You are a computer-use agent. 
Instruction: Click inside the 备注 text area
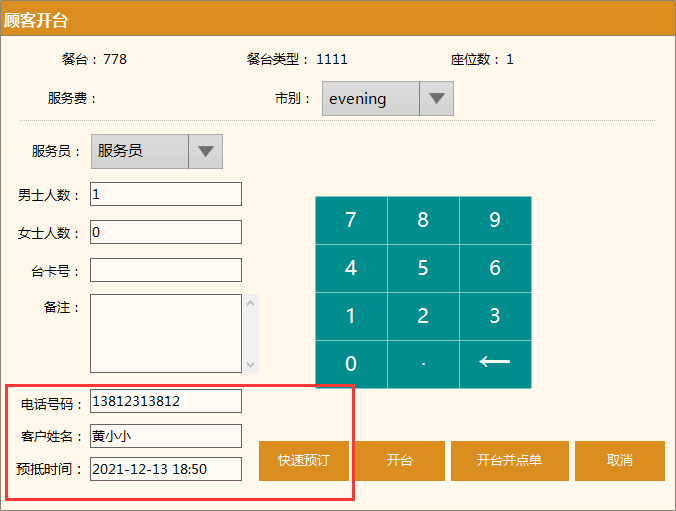click(166, 333)
